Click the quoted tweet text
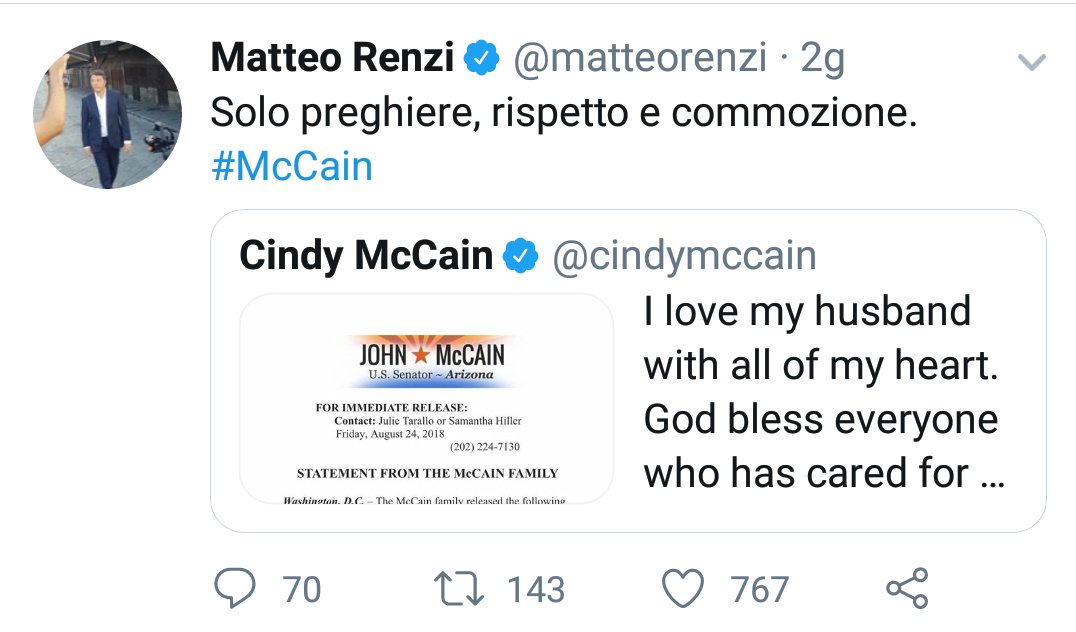The height and width of the screenshot is (632, 1076). pyautogui.click(x=822, y=392)
